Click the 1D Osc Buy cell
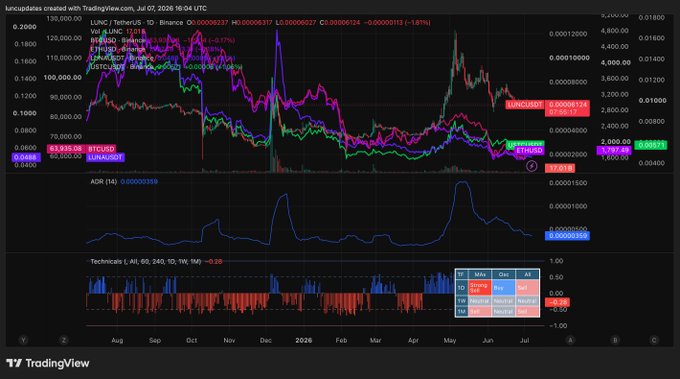The image size is (680, 379). pos(503,288)
